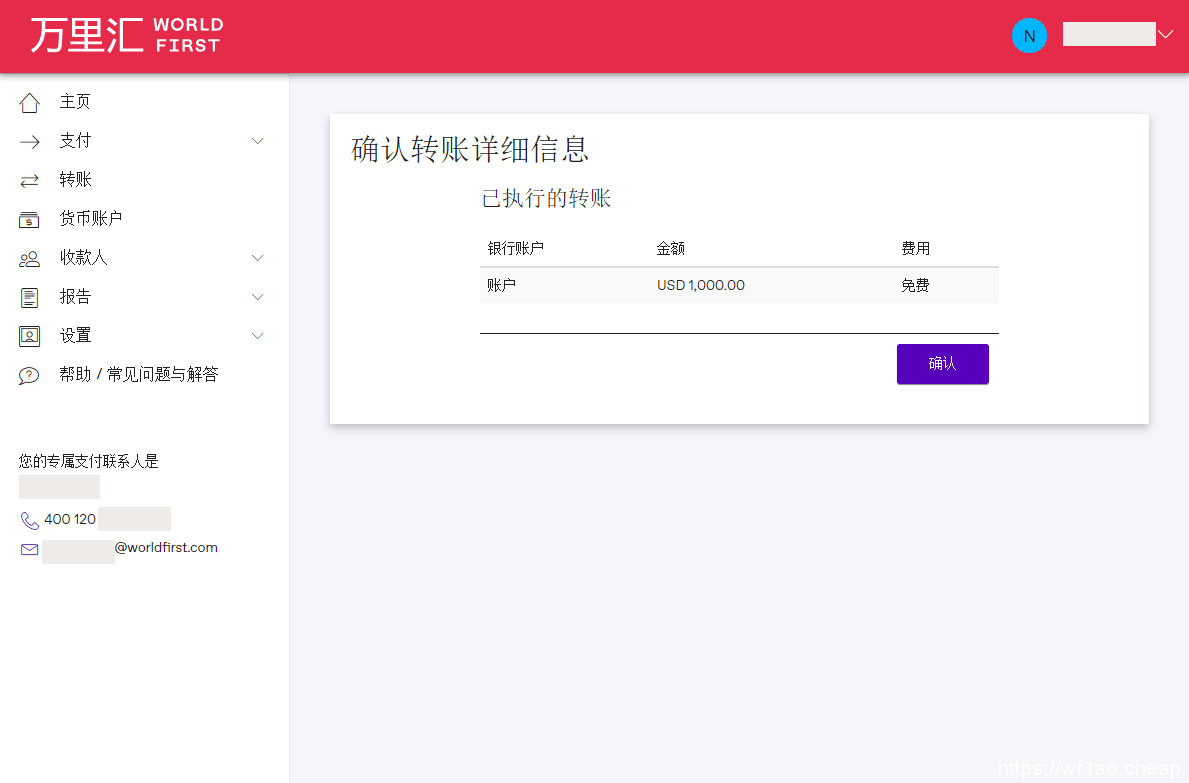The width and height of the screenshot is (1189, 783).
Task: Click the blue N user avatar
Action: (1029, 36)
